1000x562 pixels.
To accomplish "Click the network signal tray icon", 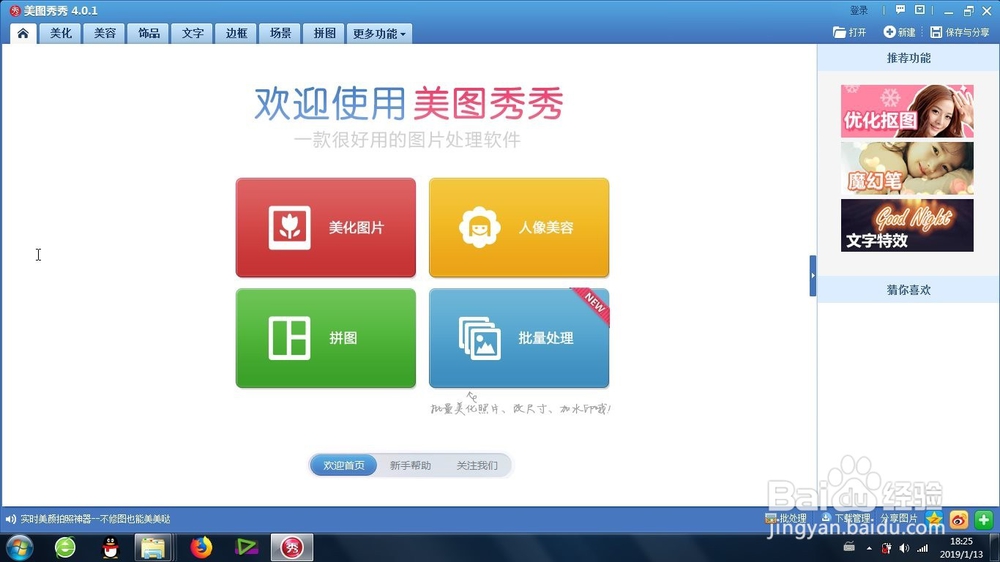I will (x=923, y=548).
